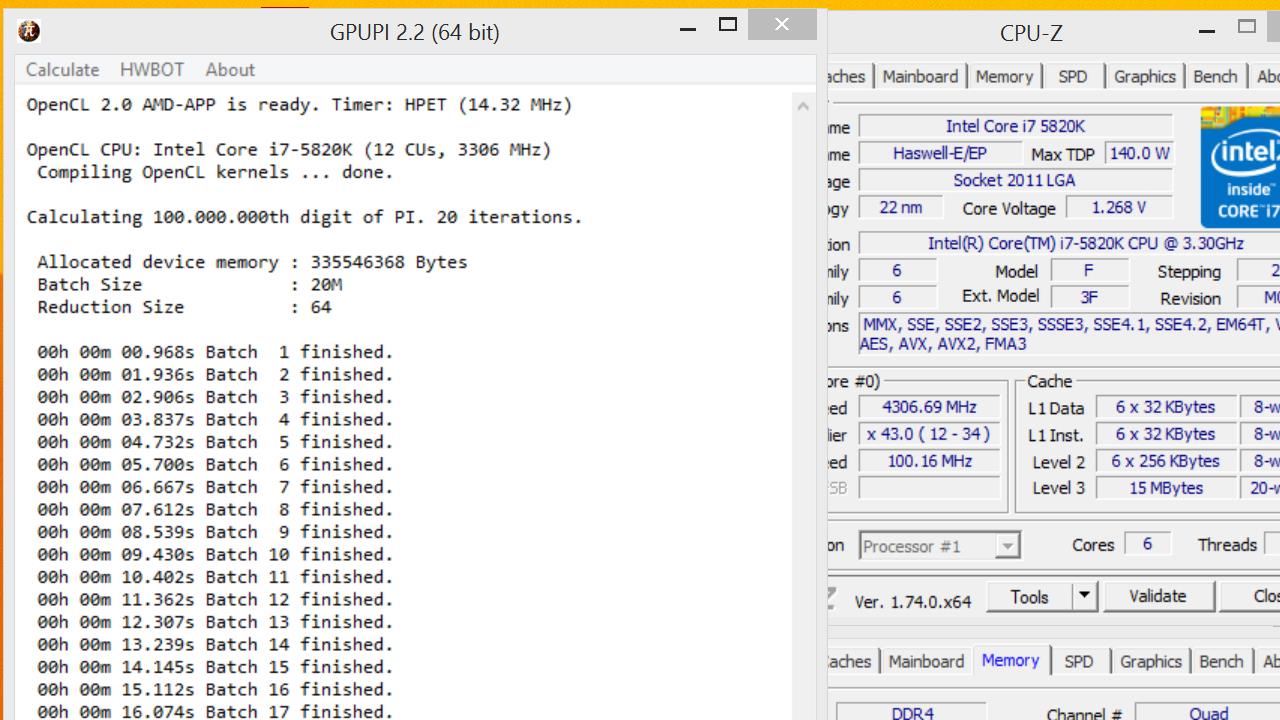Open the HWBOT menu in GPUPI
Image resolution: width=1280 pixels, height=720 pixels.
pyautogui.click(x=152, y=70)
